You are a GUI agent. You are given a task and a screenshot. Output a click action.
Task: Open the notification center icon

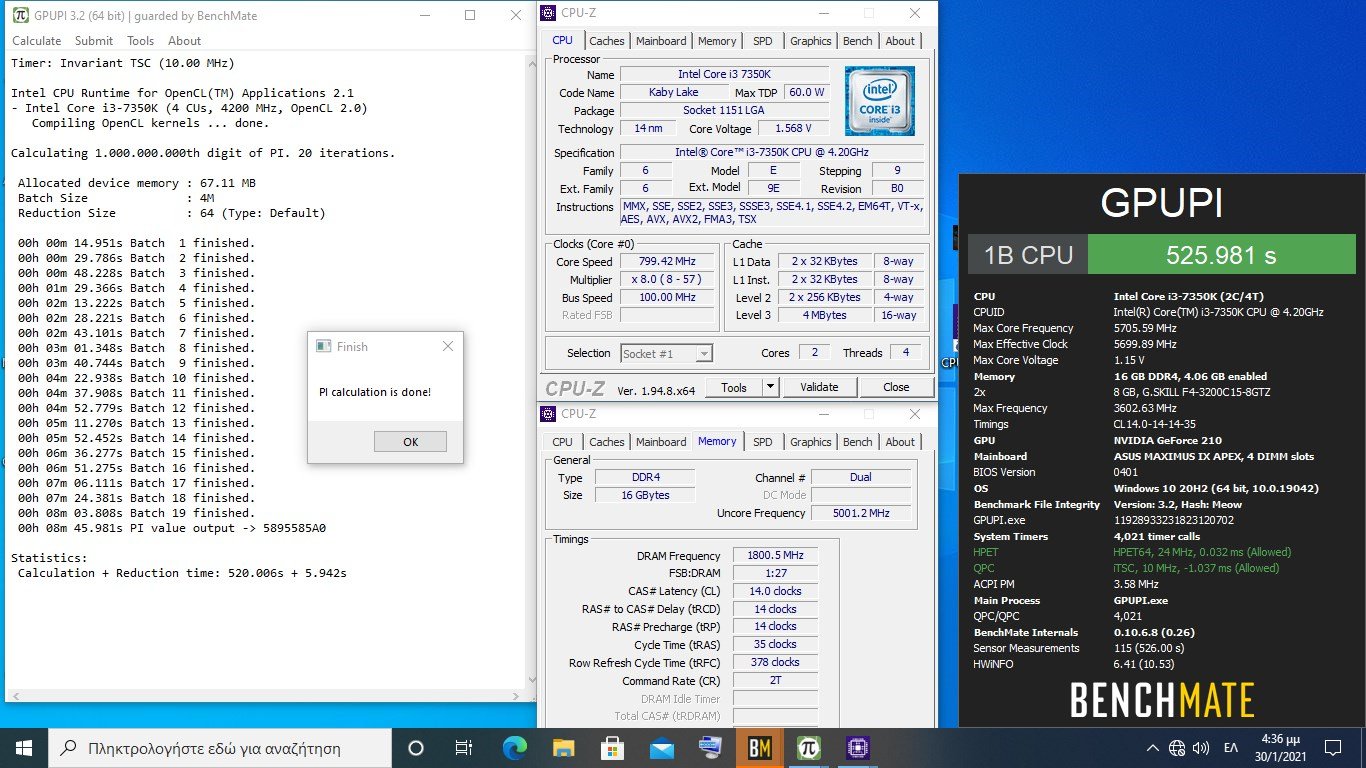[1332, 748]
